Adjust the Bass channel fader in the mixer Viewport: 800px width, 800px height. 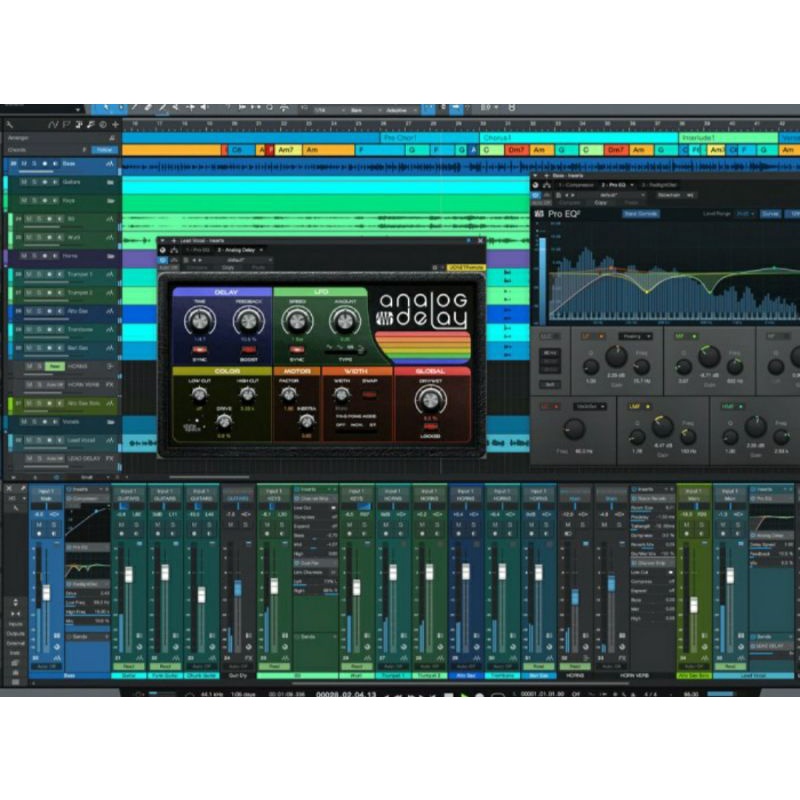(46, 592)
